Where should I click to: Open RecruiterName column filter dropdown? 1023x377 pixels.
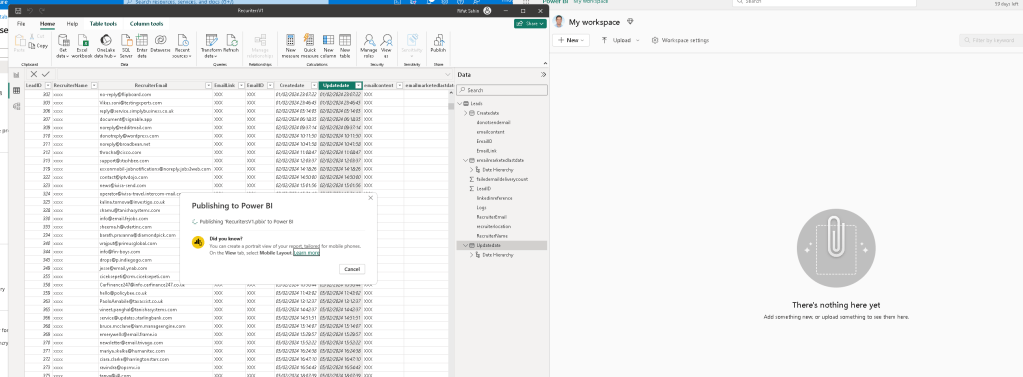[x=94, y=85]
